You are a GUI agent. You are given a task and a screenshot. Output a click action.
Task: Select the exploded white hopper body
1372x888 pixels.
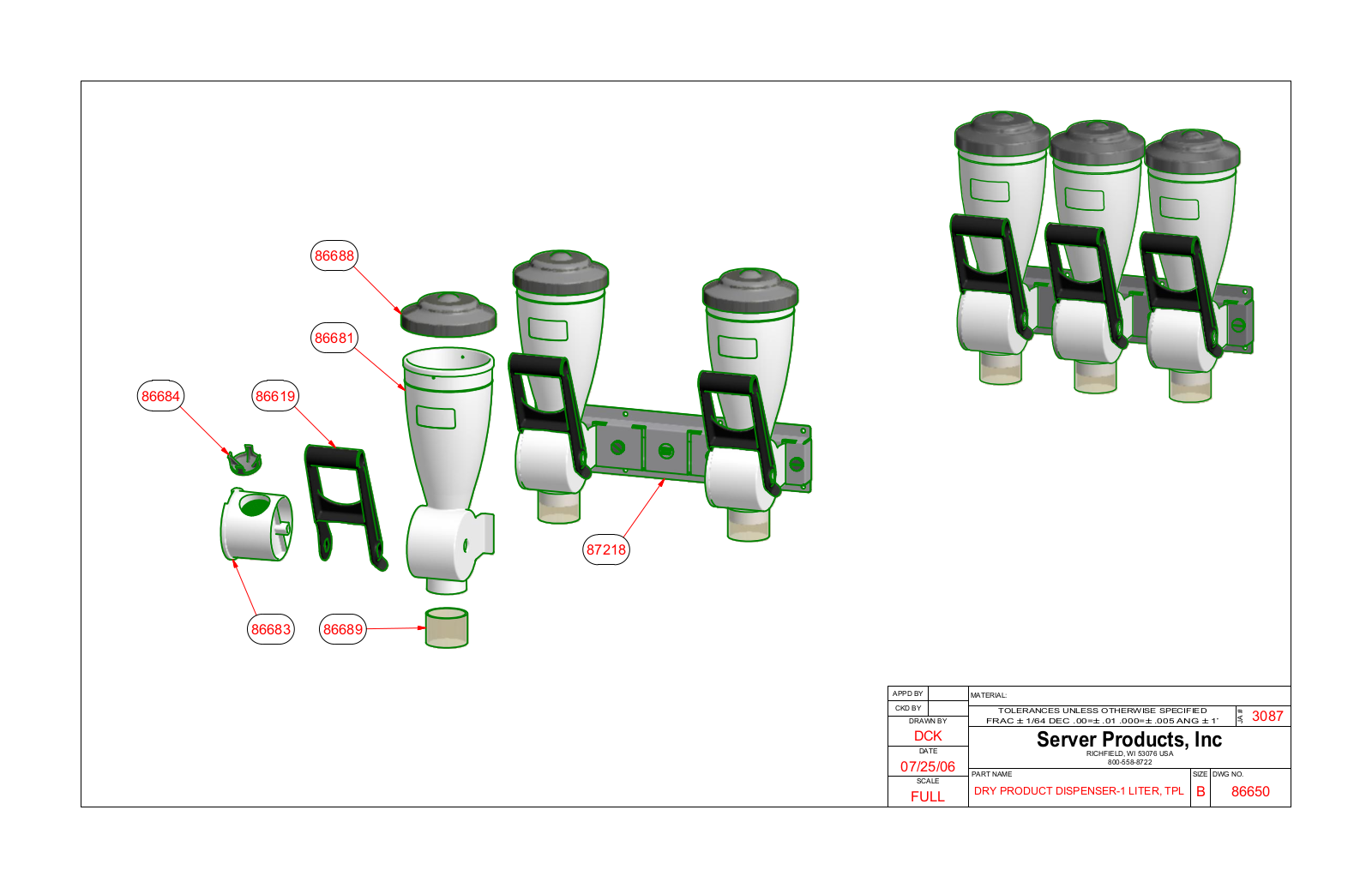[448, 470]
